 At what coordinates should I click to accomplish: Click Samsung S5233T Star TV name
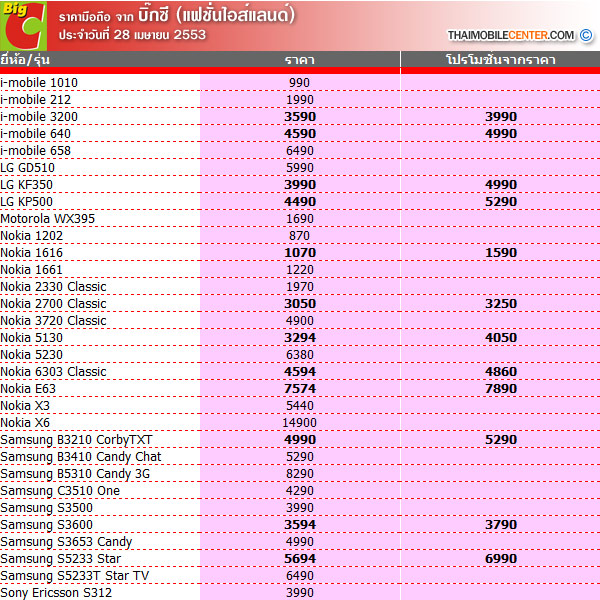point(75,576)
